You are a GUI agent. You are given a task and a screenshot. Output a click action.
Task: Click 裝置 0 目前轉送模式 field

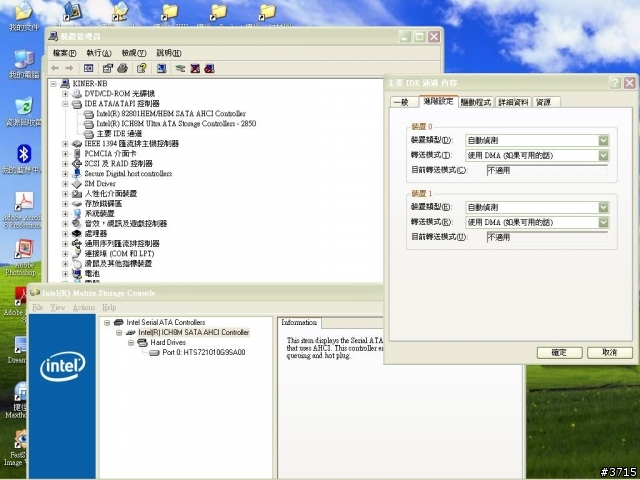pos(547,170)
